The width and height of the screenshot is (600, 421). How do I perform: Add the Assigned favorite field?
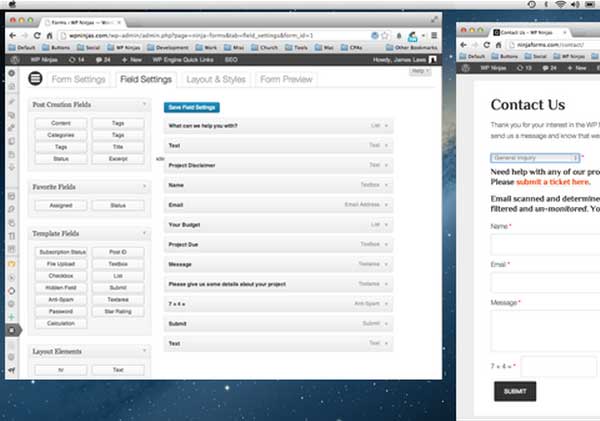(x=61, y=206)
